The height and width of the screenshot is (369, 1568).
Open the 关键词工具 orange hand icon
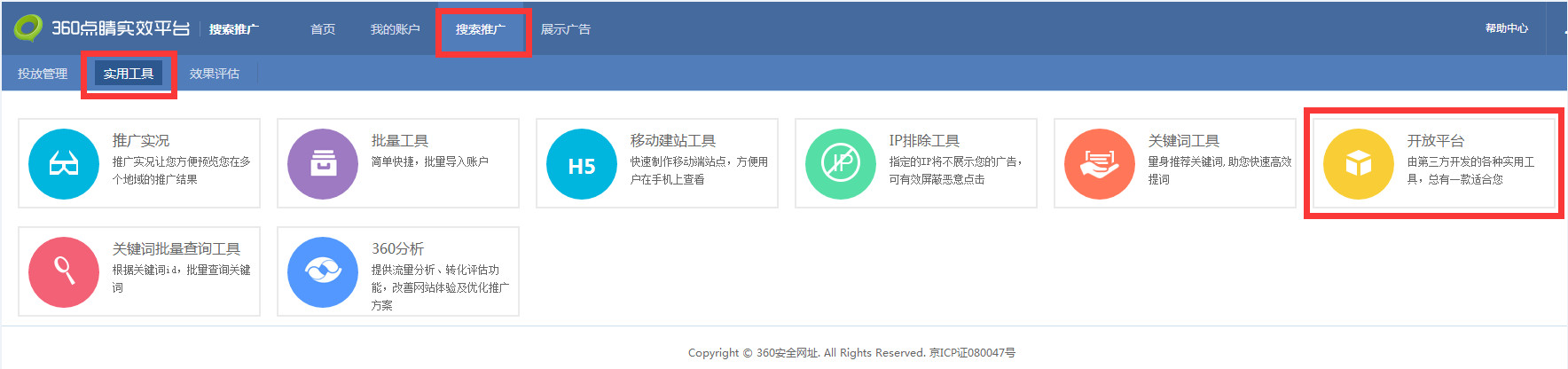(x=1100, y=164)
